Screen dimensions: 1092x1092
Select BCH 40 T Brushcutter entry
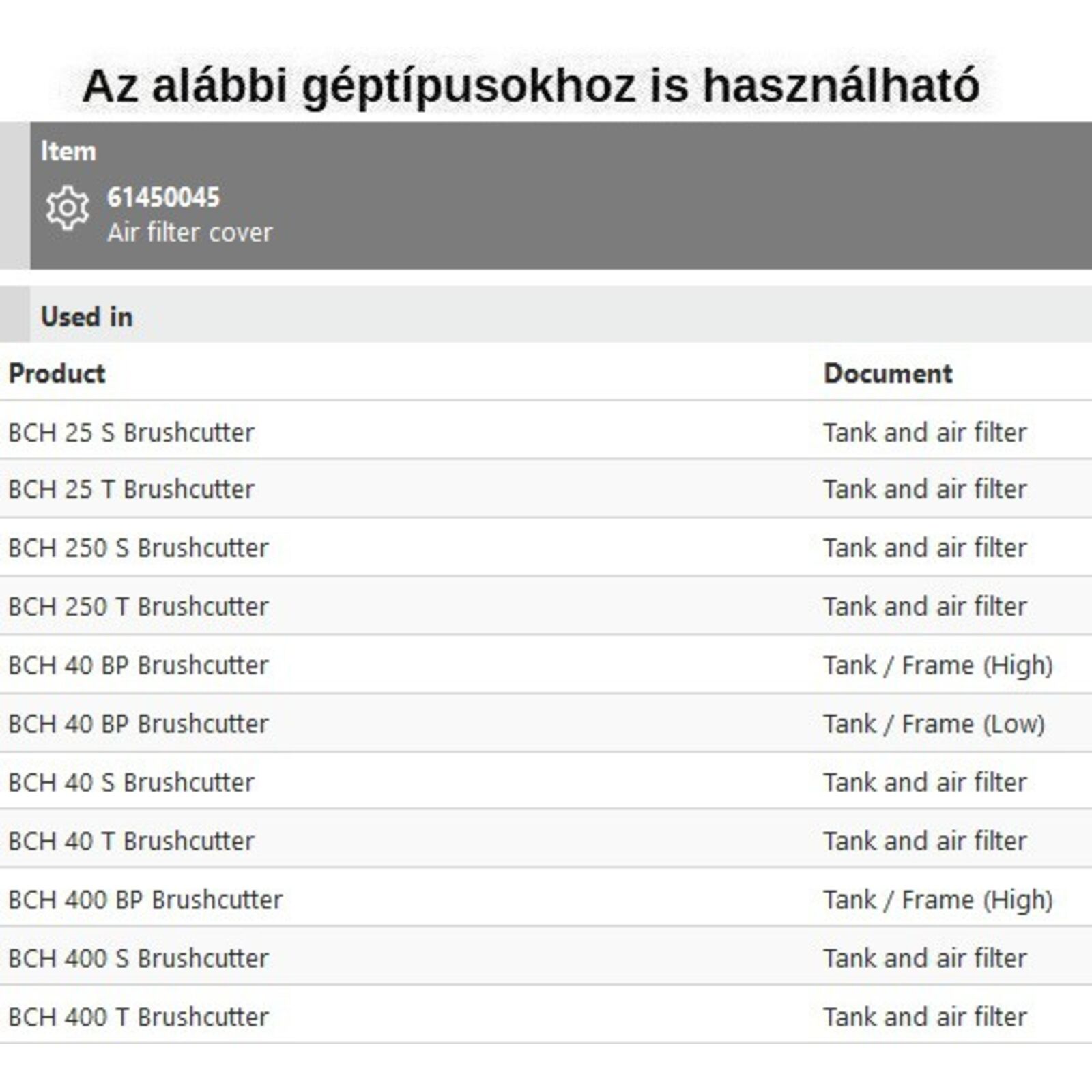(x=131, y=842)
